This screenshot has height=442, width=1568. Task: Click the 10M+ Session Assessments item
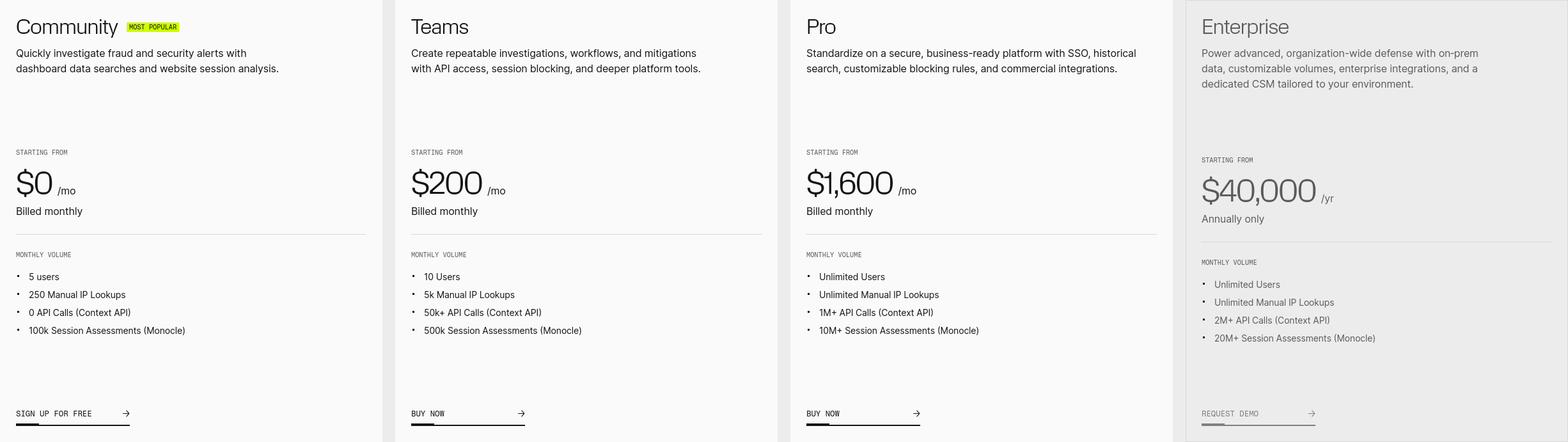click(x=898, y=331)
